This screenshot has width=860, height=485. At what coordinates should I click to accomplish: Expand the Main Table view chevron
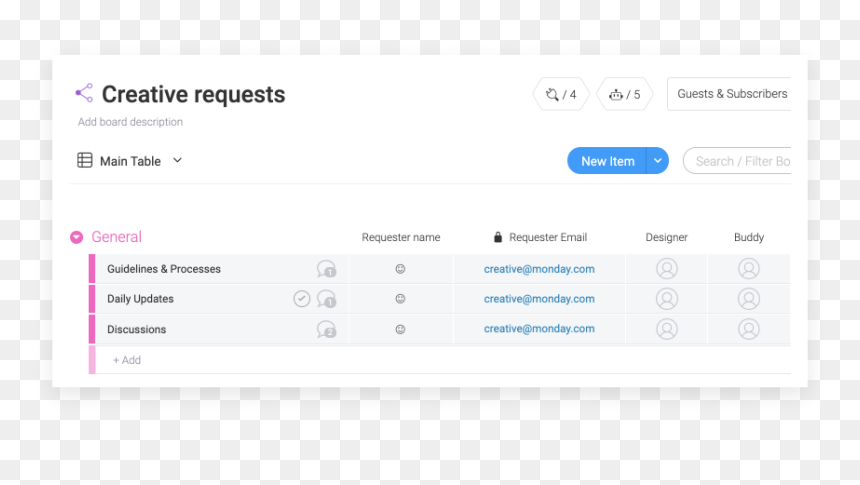177,160
